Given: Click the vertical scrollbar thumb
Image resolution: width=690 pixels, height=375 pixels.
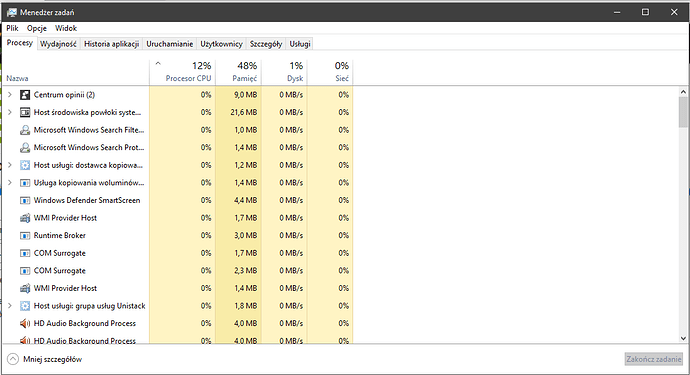Looking at the screenshot, I should [683, 112].
